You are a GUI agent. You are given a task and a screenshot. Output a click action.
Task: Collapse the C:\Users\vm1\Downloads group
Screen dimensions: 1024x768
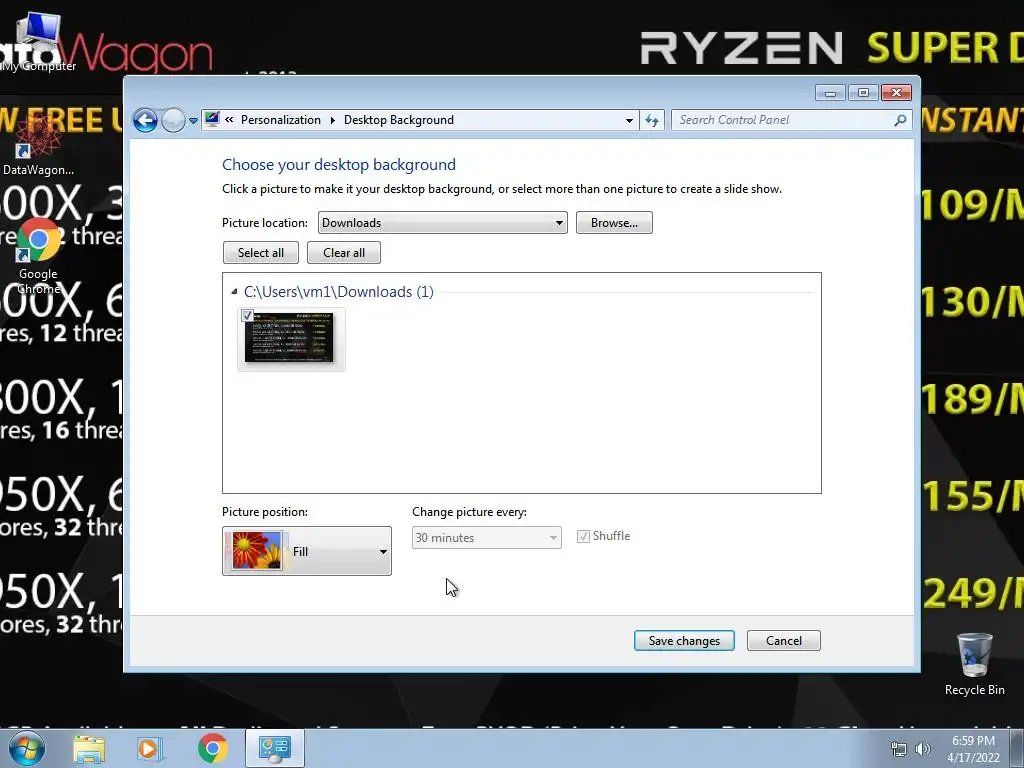pyautogui.click(x=234, y=292)
